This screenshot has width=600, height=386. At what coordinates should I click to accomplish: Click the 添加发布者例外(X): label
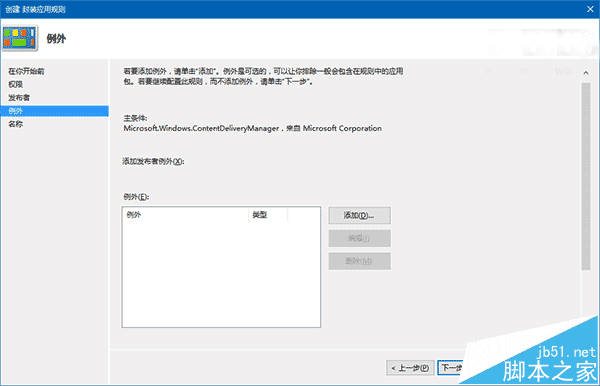[x=153, y=161]
